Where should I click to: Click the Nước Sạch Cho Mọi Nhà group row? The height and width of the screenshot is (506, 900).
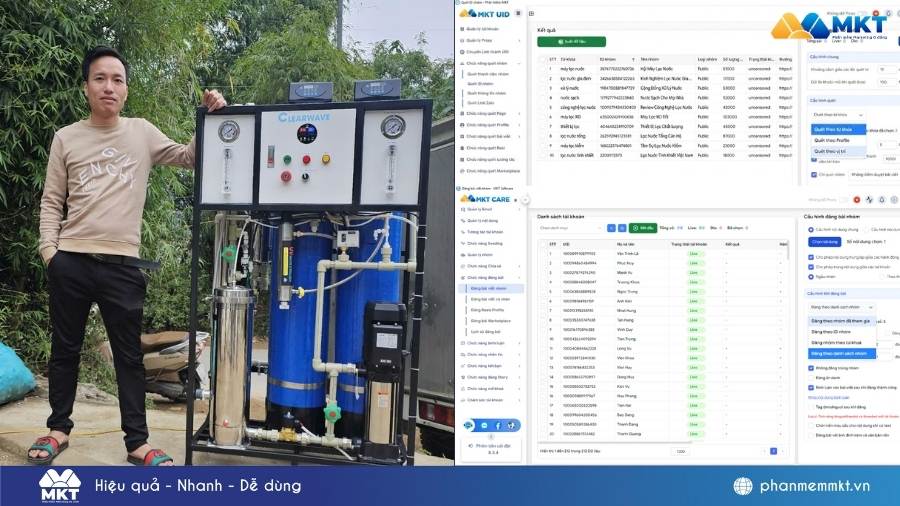pyautogui.click(x=666, y=98)
